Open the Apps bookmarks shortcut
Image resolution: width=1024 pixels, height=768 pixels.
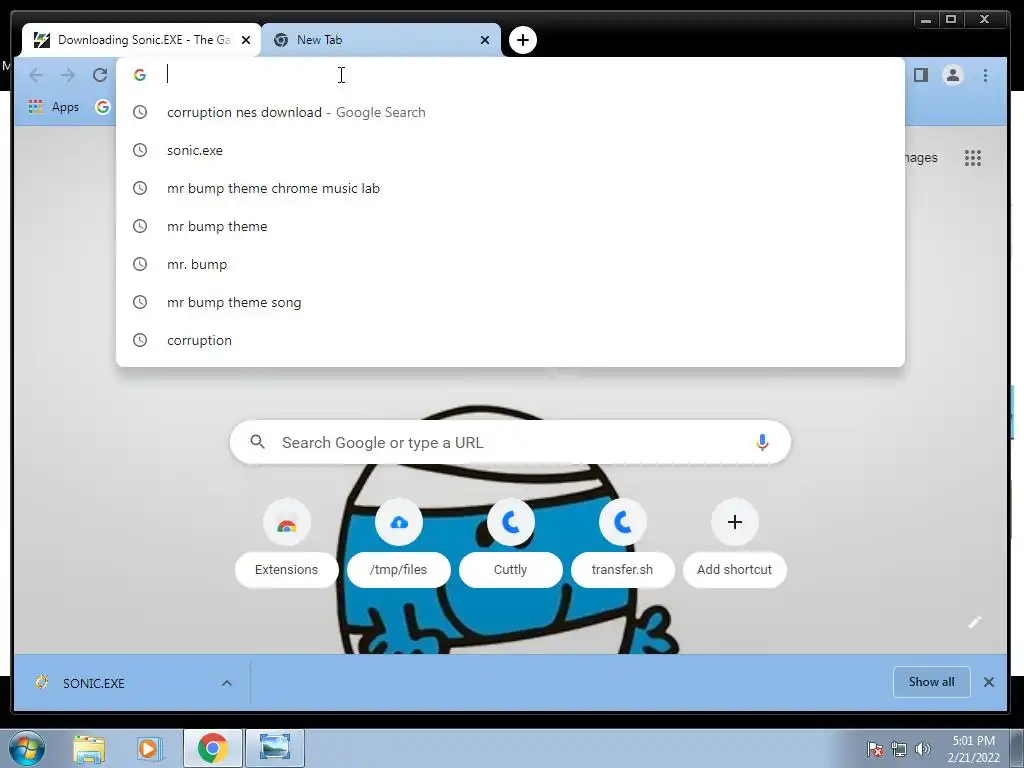54,106
